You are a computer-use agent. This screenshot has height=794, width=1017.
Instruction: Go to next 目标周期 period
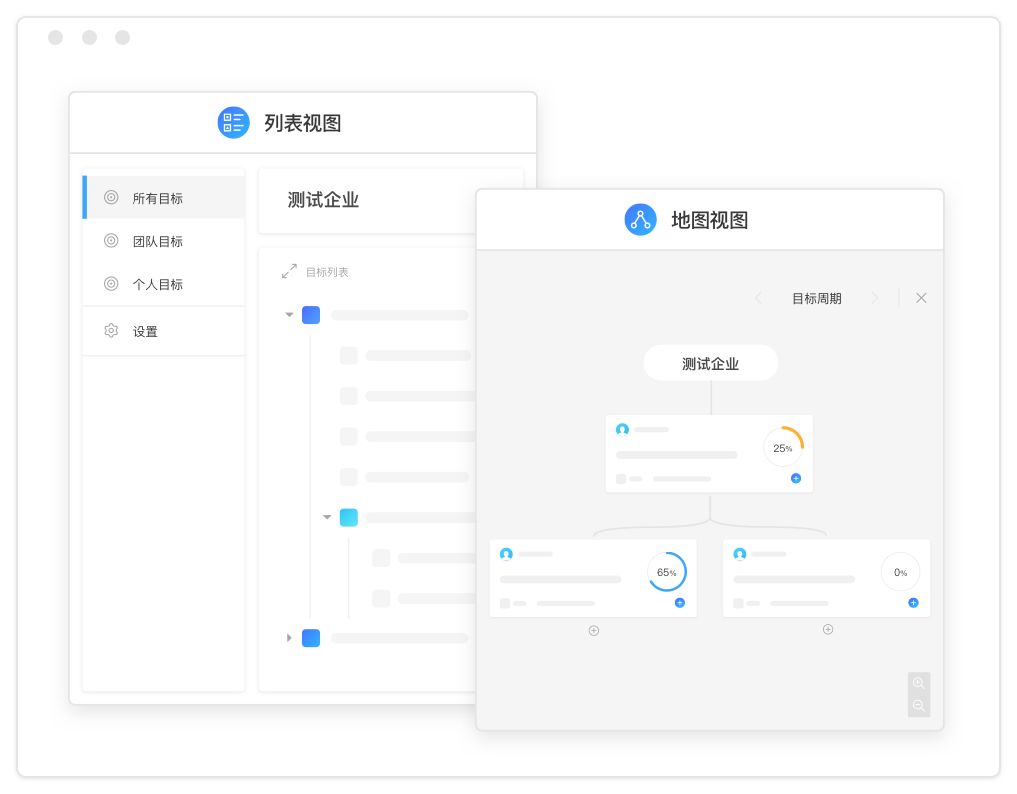click(x=875, y=298)
